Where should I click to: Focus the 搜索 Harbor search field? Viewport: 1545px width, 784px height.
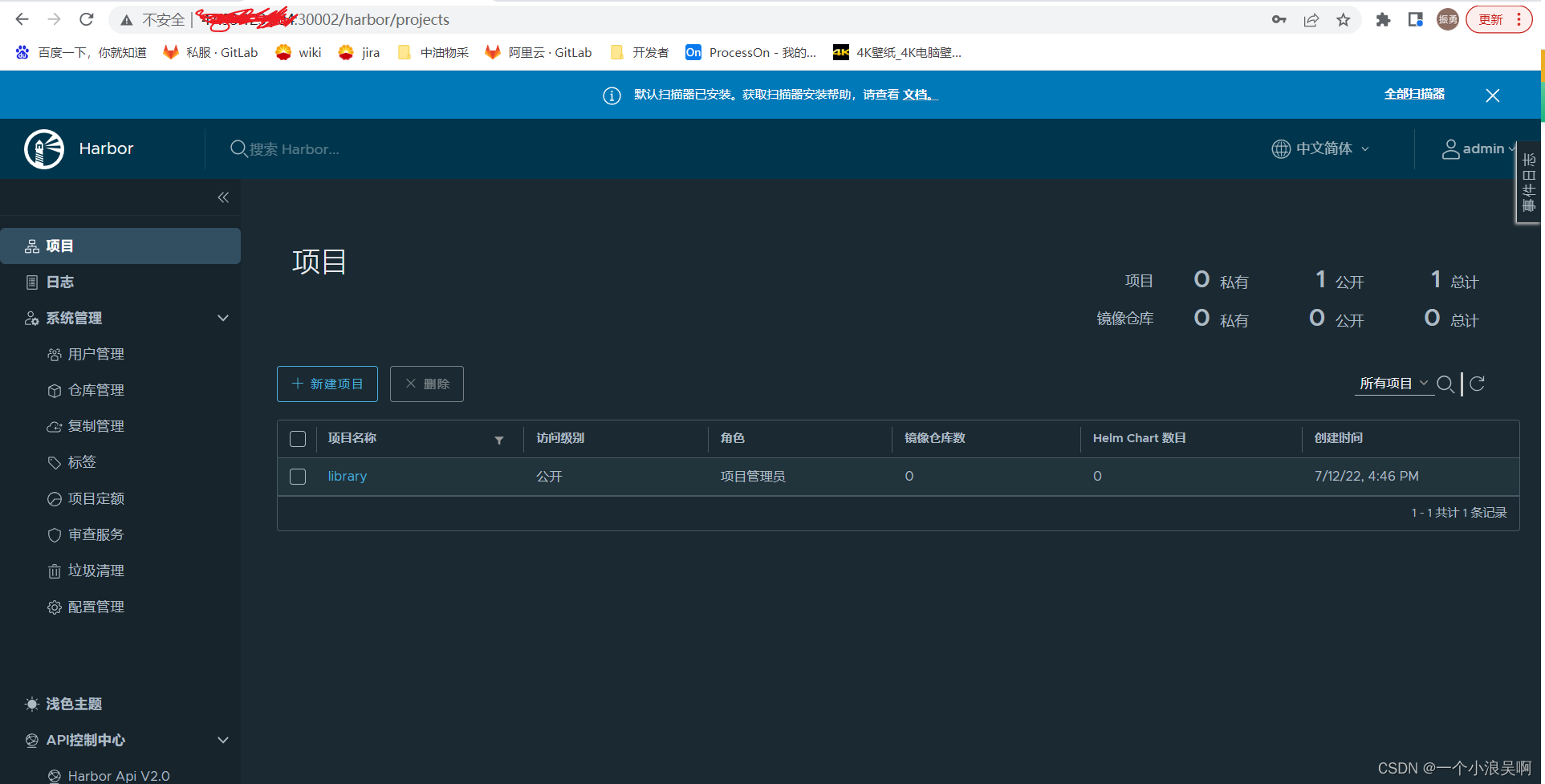pyautogui.click(x=294, y=149)
